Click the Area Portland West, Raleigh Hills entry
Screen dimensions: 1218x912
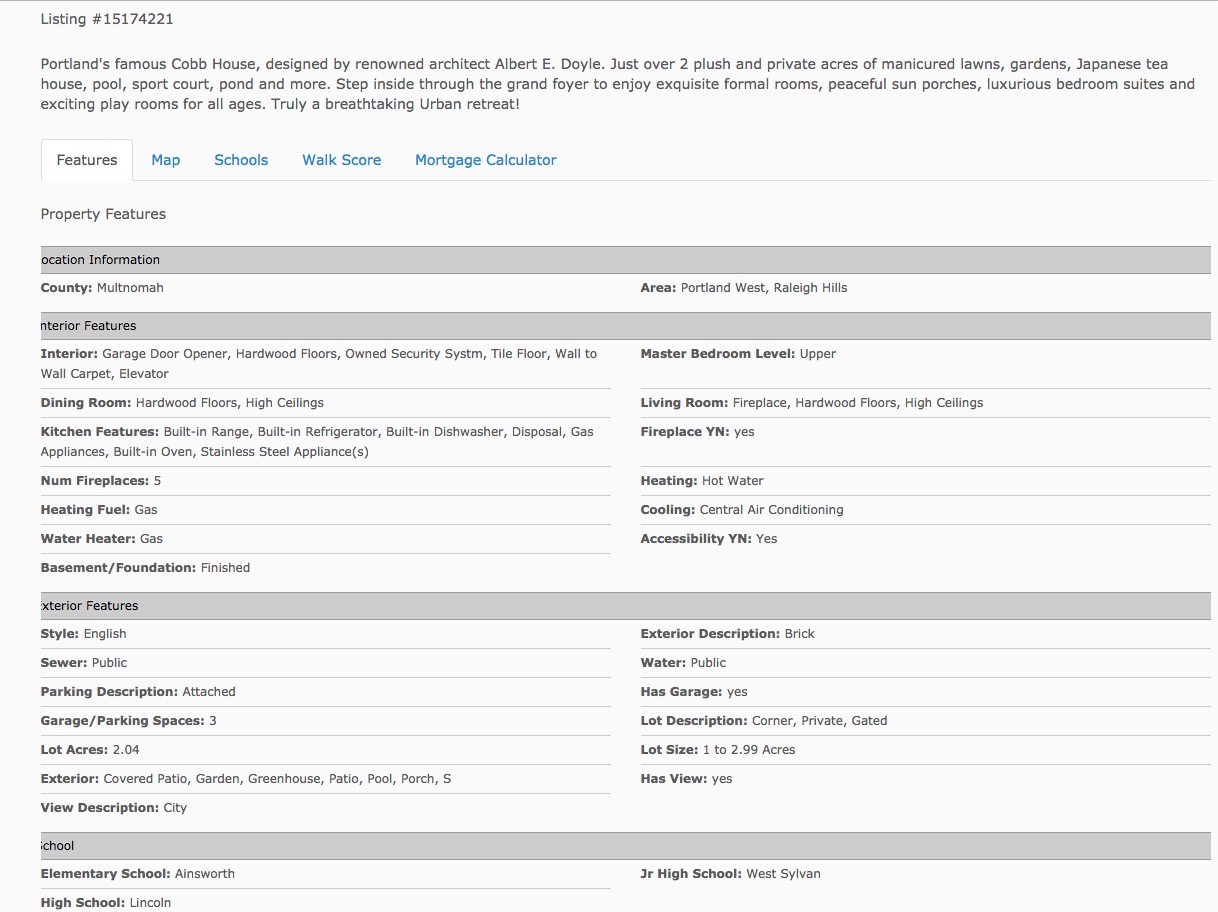[743, 288]
